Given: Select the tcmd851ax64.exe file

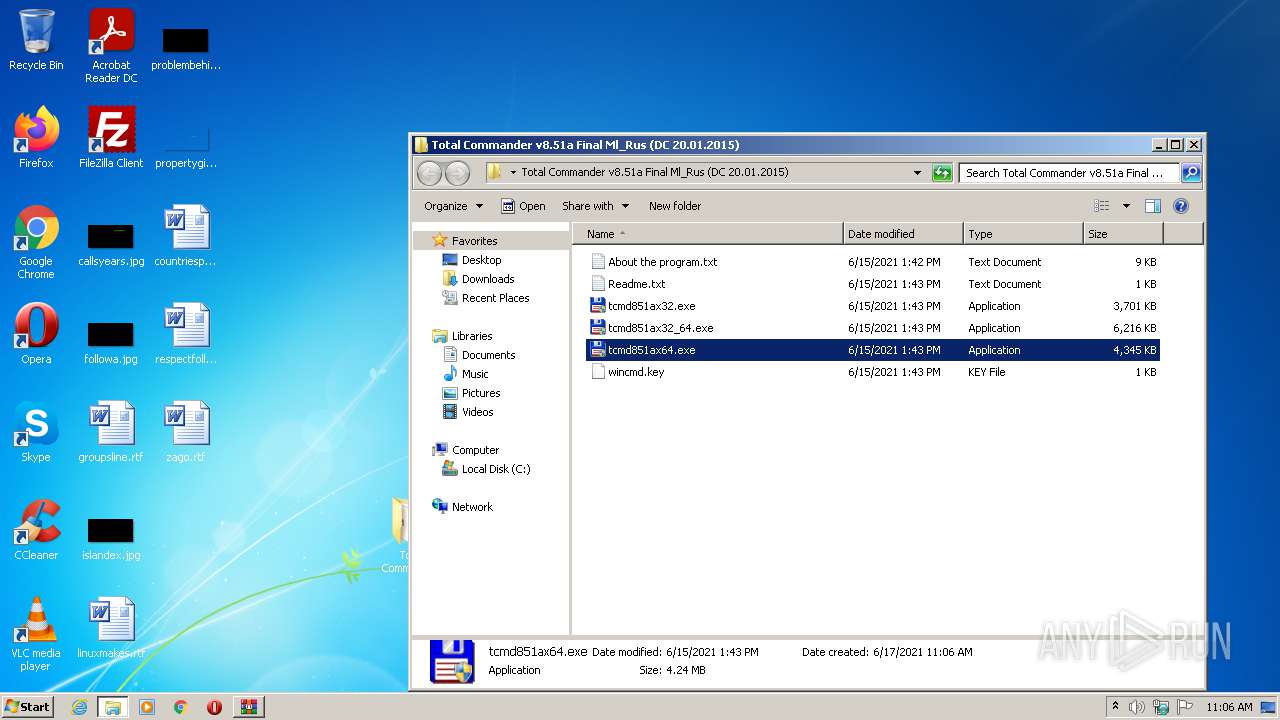Looking at the screenshot, I should point(873,350).
